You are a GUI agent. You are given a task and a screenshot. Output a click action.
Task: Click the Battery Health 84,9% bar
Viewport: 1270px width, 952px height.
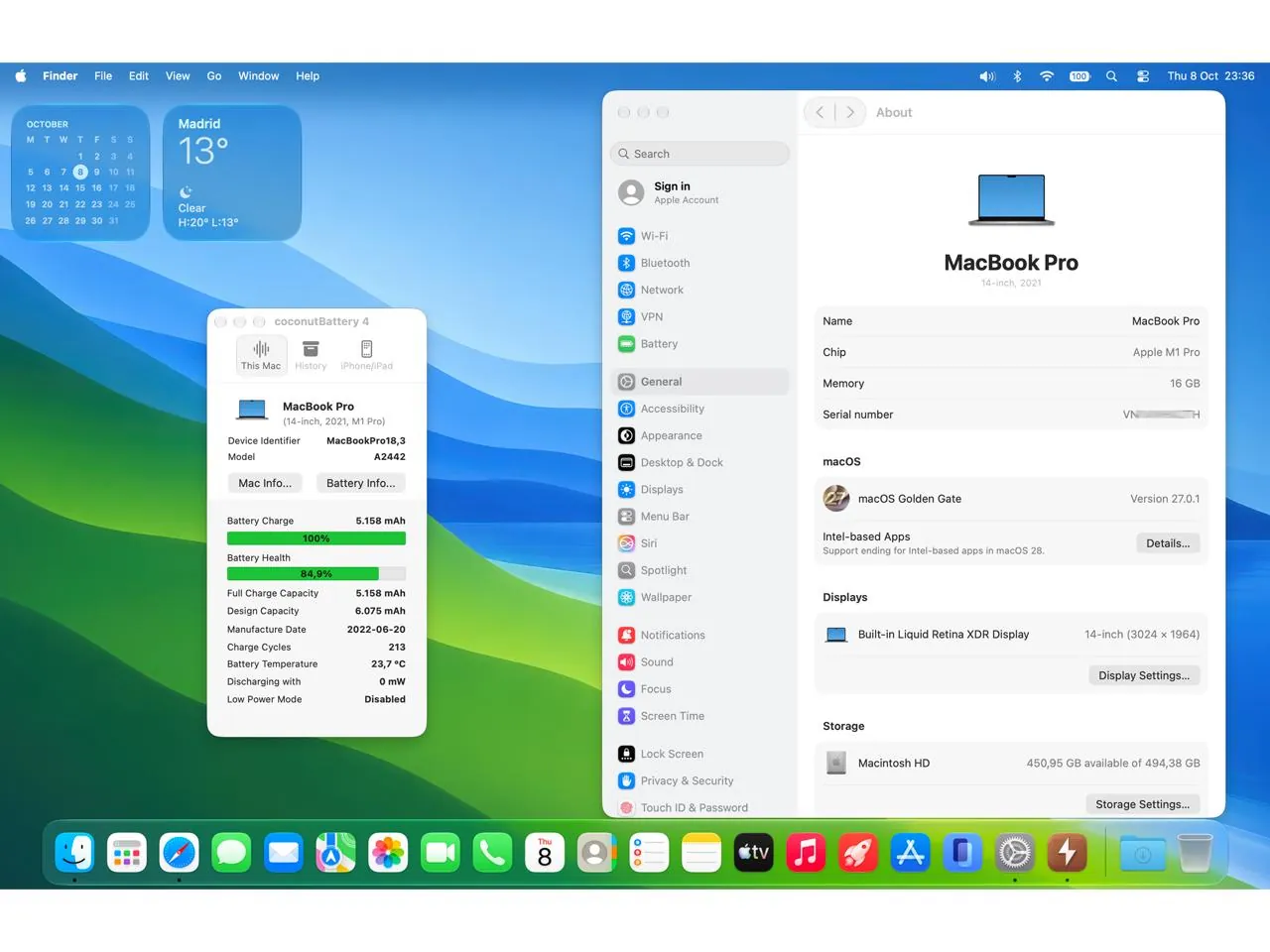(x=317, y=574)
